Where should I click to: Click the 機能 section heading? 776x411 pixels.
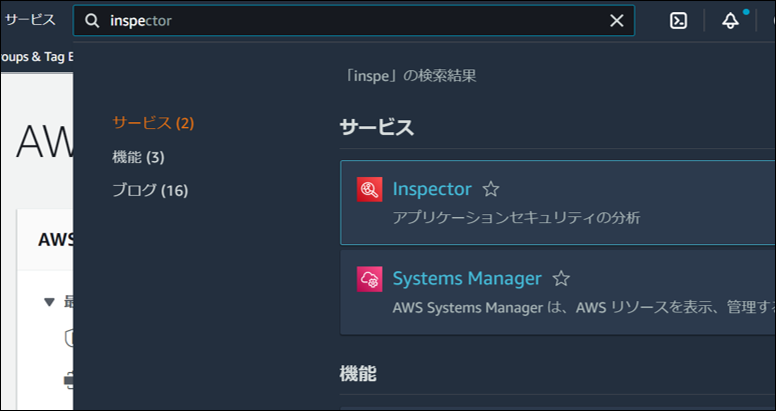[358, 373]
